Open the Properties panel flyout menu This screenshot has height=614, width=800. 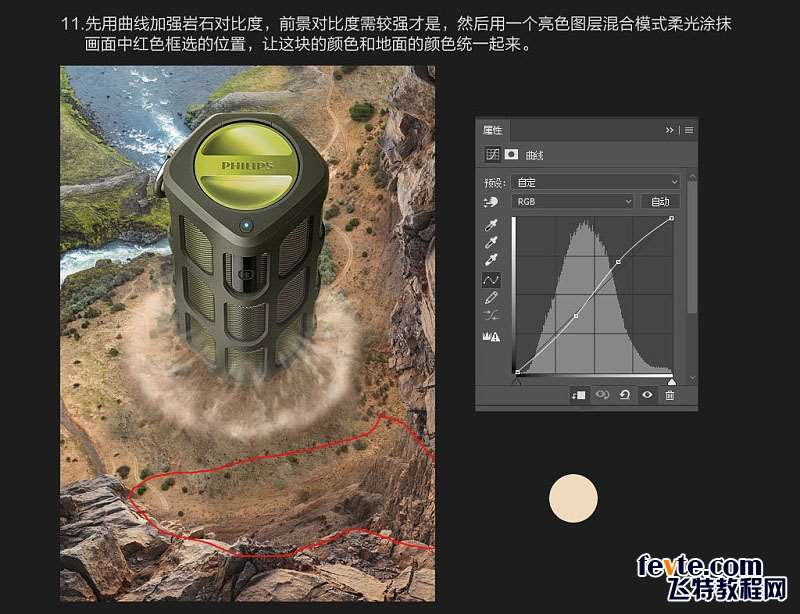[x=689, y=130]
